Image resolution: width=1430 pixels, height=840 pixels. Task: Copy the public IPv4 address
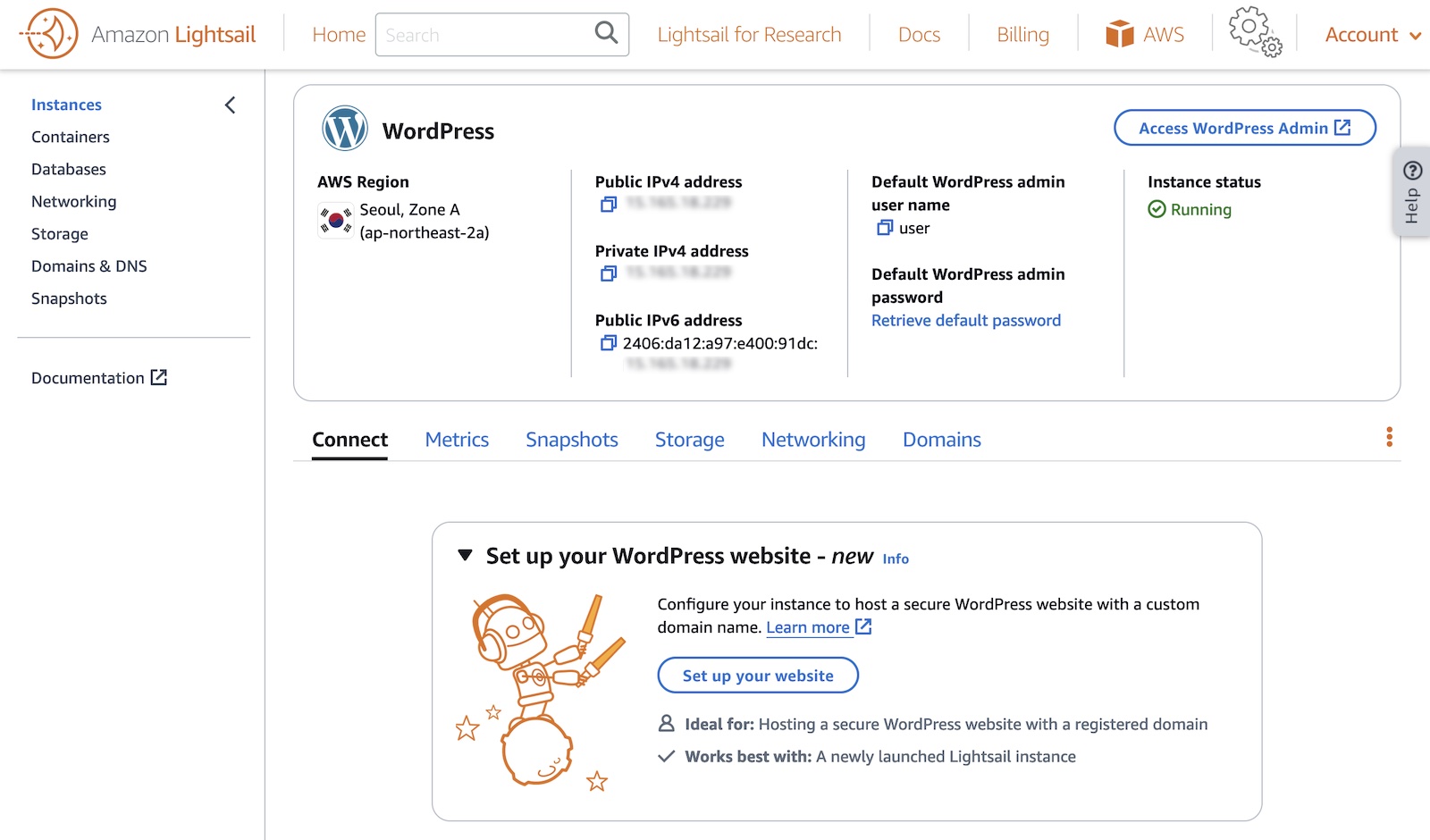[609, 205]
